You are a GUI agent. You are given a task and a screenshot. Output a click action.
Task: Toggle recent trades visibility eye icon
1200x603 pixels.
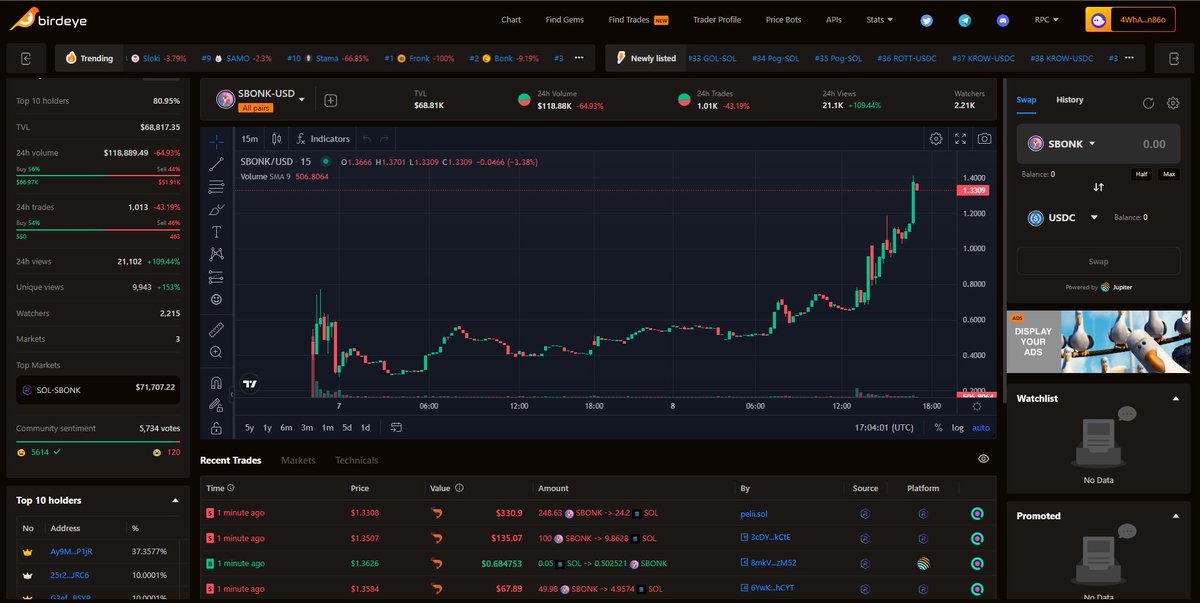[984, 459]
